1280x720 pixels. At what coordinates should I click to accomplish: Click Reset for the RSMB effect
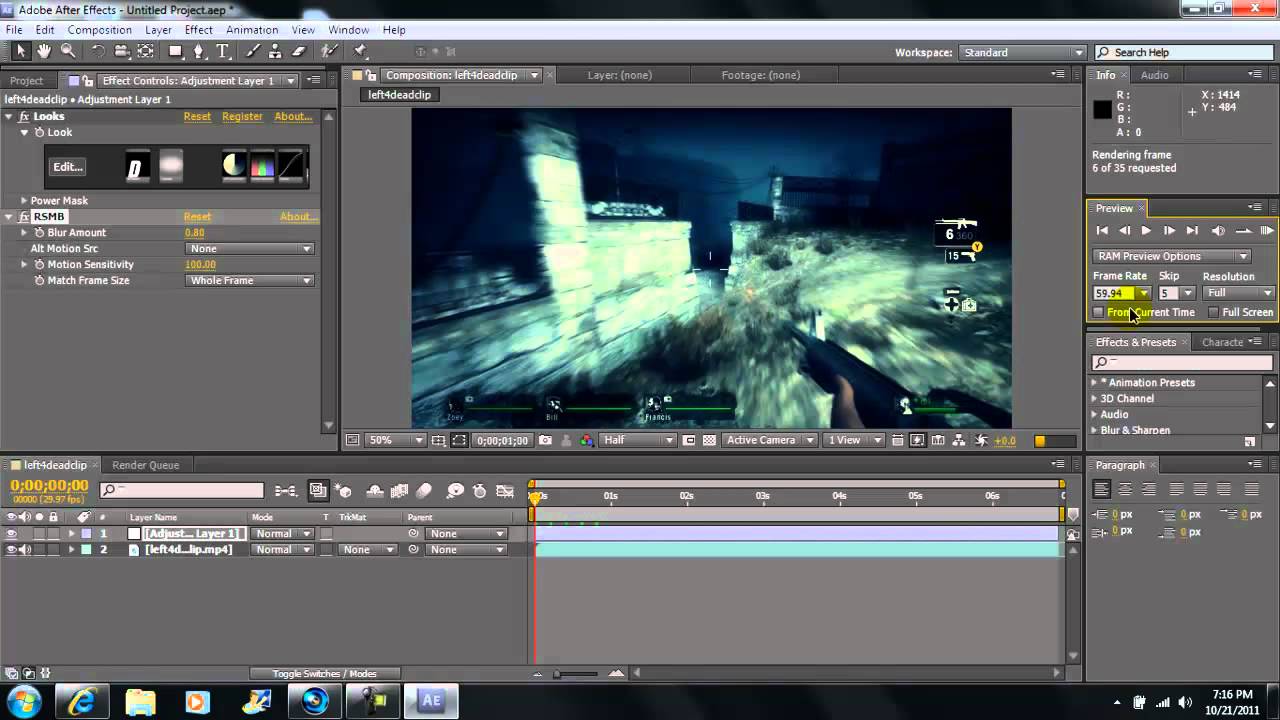click(197, 217)
